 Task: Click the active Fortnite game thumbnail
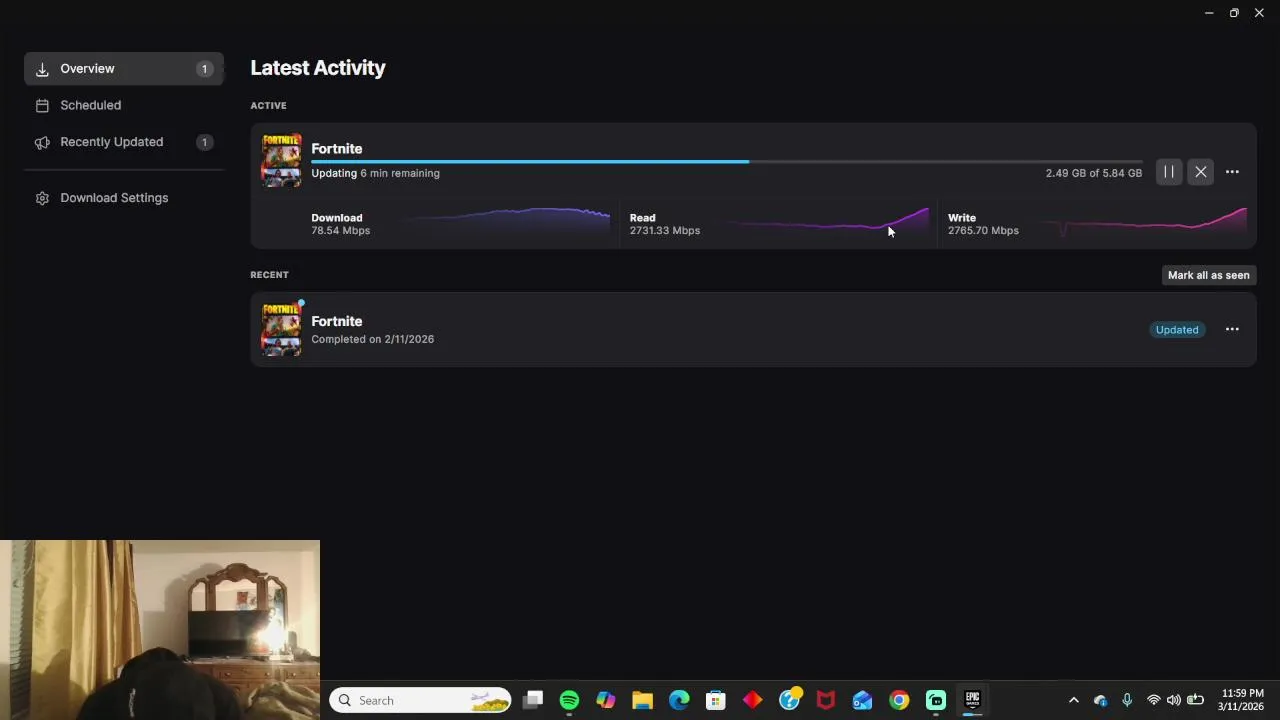(281, 160)
